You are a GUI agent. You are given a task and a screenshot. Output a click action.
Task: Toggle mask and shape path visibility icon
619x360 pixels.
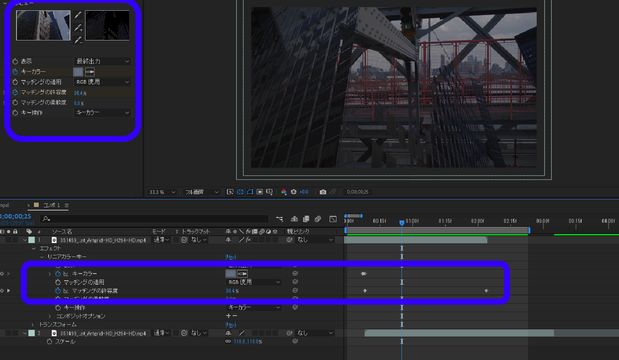[250, 192]
